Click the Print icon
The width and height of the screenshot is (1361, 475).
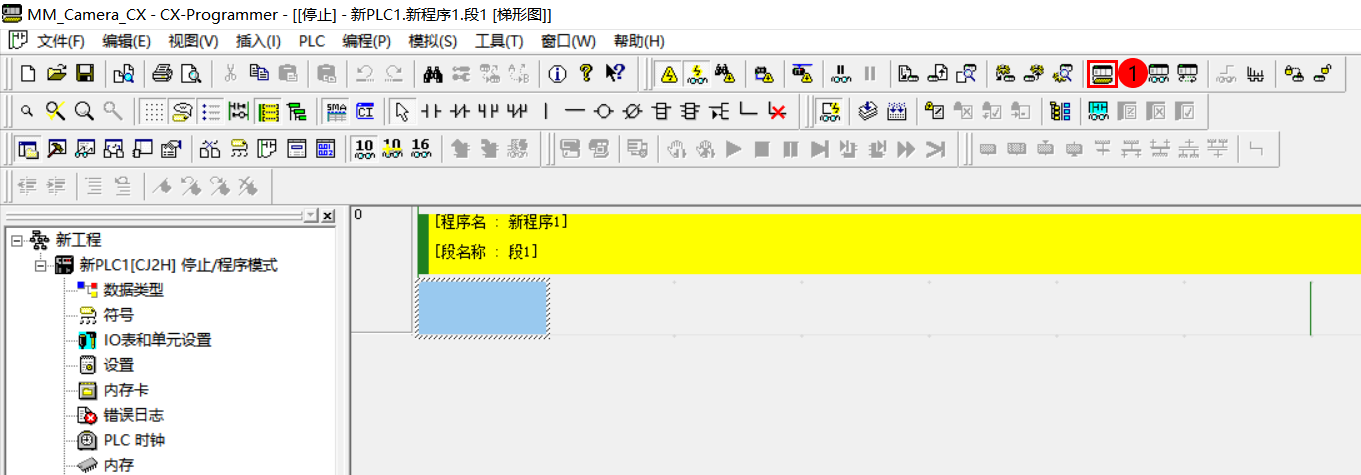(162, 73)
